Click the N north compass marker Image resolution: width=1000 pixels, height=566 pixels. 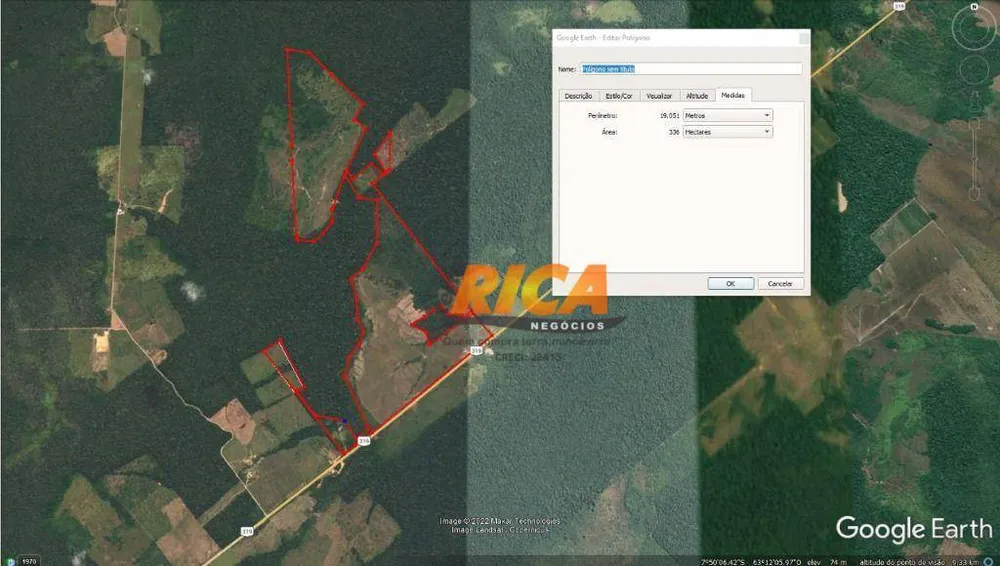pyautogui.click(x=974, y=6)
